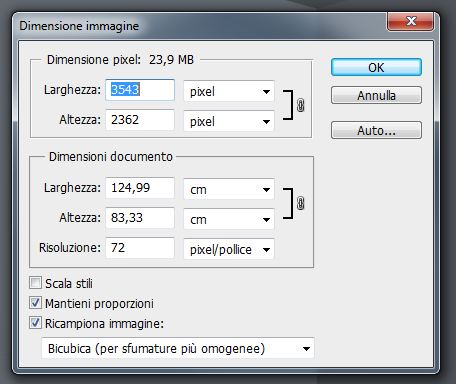Click the 'Dimensioni documento' group label
Image resolution: width=456 pixels, height=384 pixels.
coord(111,157)
